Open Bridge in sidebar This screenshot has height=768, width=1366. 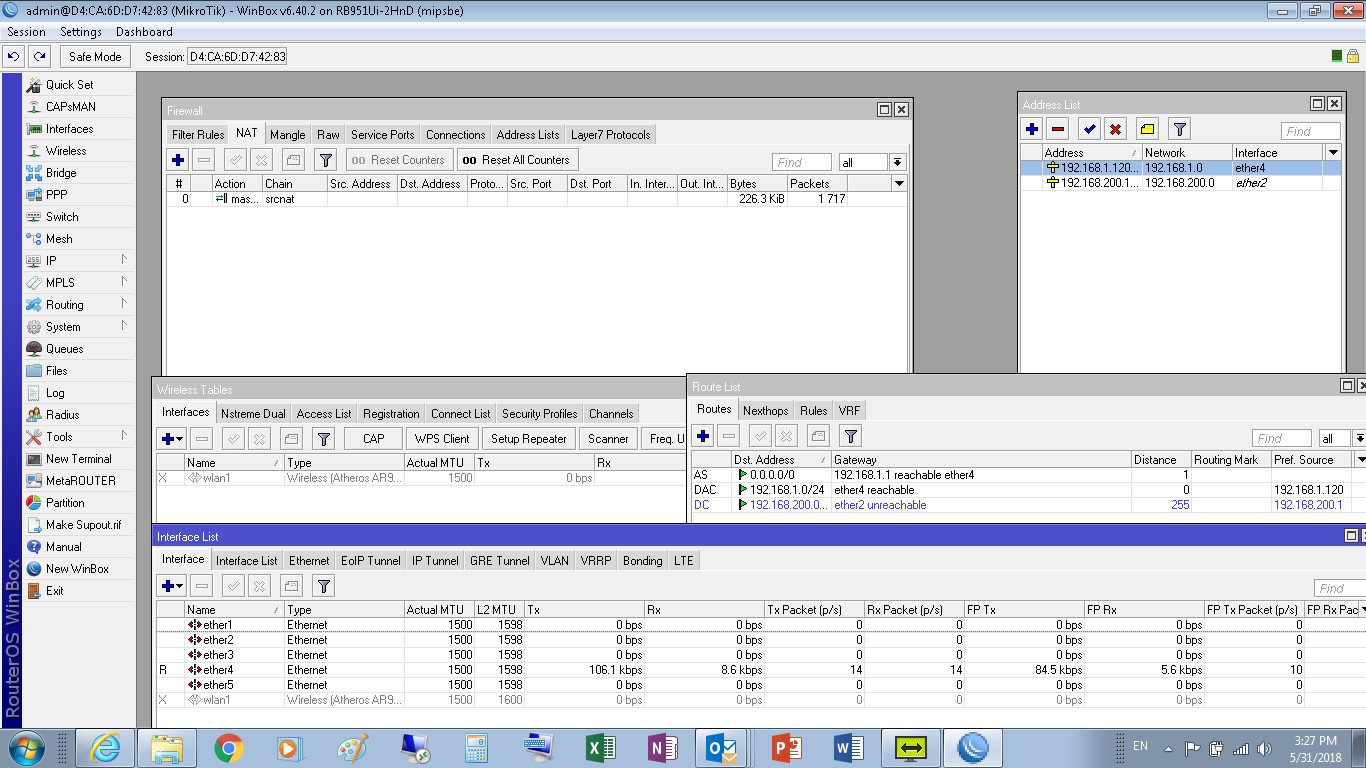tap(61, 173)
